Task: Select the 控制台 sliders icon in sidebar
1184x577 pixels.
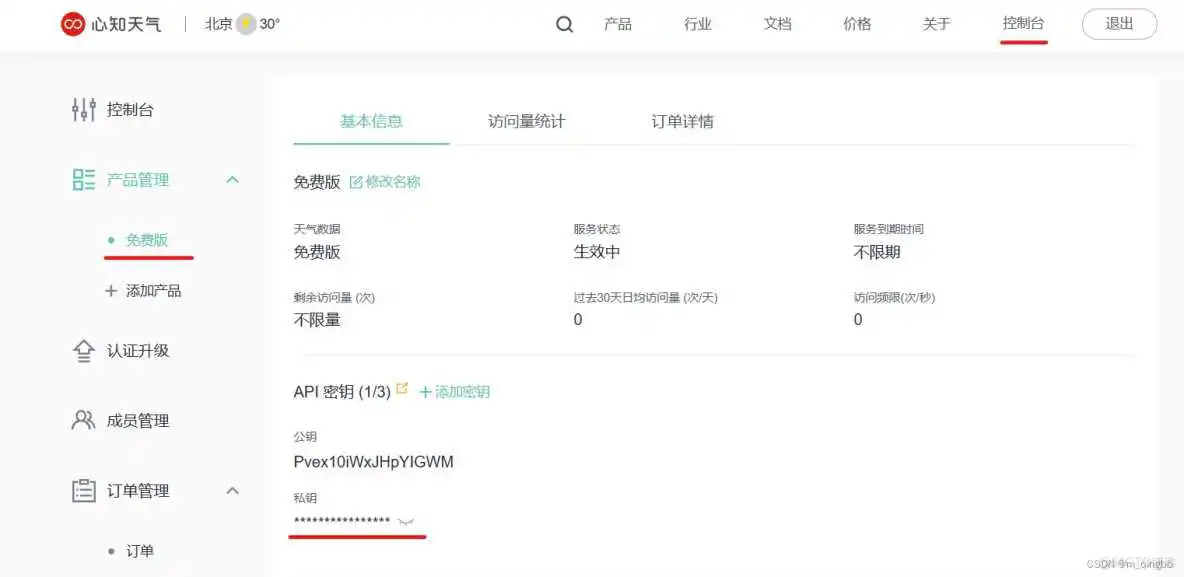Action: pos(84,109)
